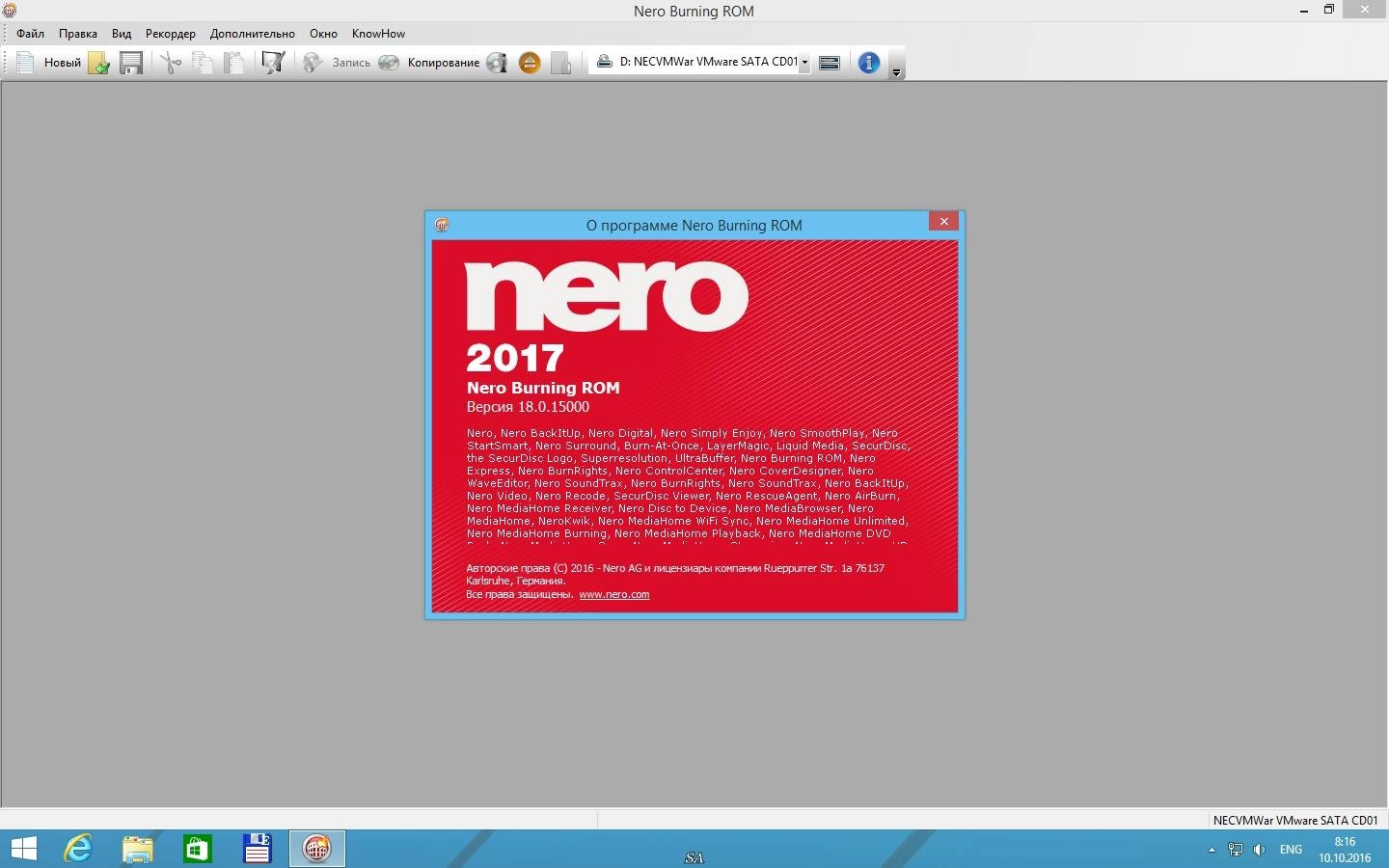Click the volume speaker tray icon
The height and width of the screenshot is (868, 1389).
coord(1260,850)
